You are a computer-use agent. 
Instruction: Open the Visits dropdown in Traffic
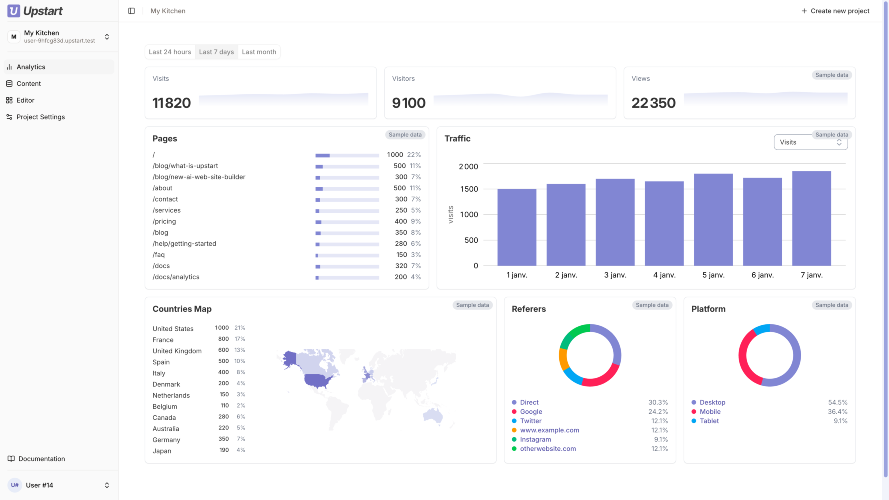tap(811, 142)
